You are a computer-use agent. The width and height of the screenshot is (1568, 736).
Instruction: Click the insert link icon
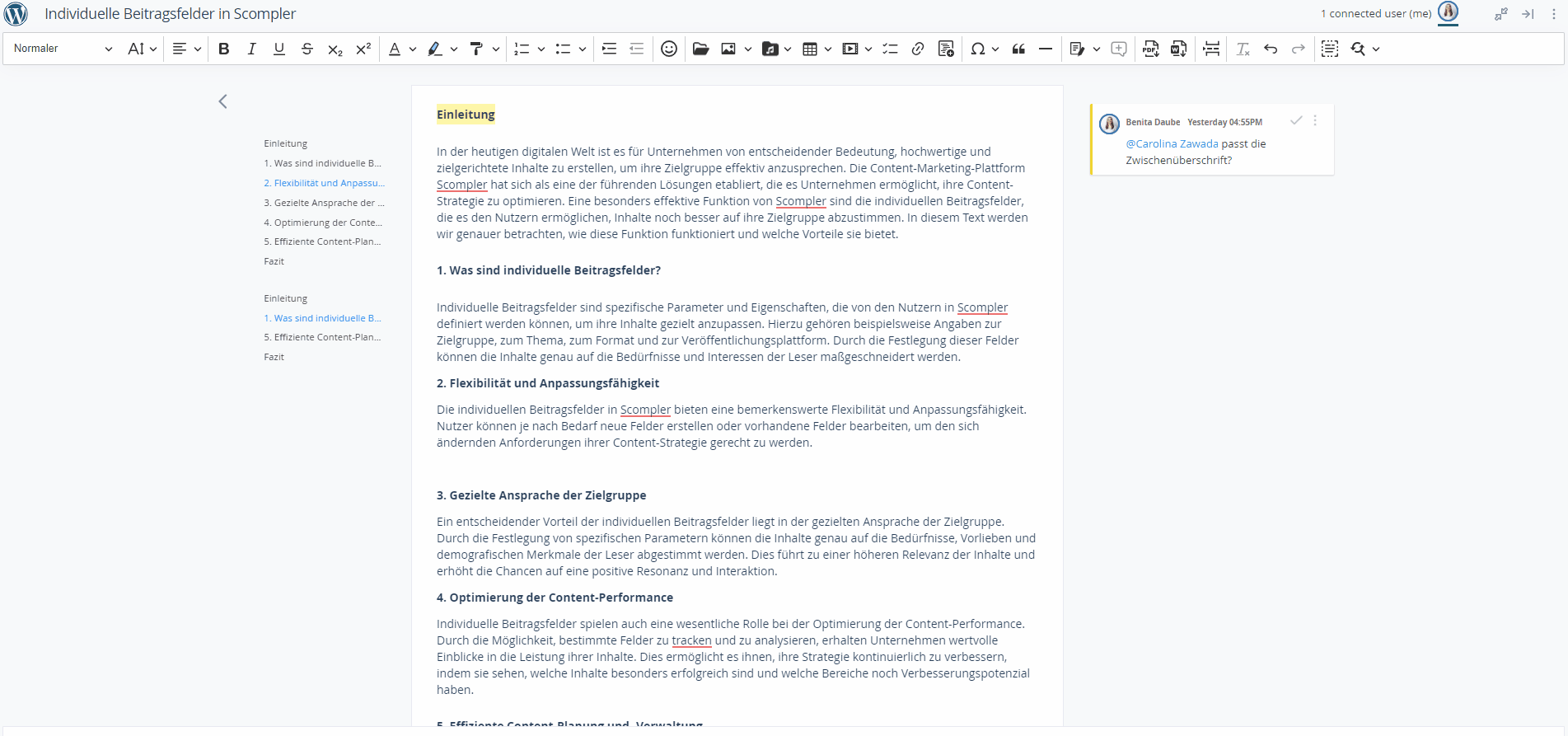917,49
